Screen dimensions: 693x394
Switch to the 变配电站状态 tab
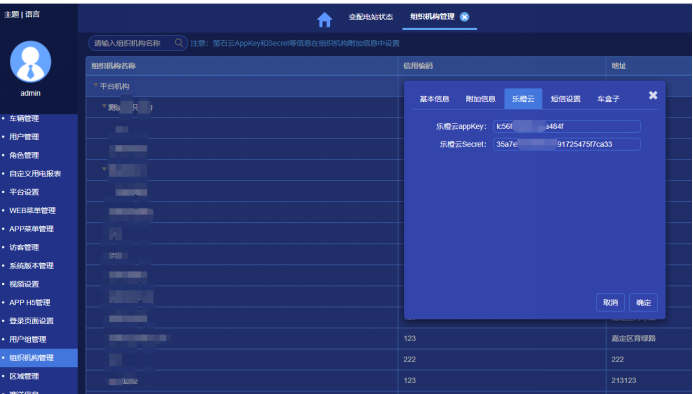(x=370, y=17)
